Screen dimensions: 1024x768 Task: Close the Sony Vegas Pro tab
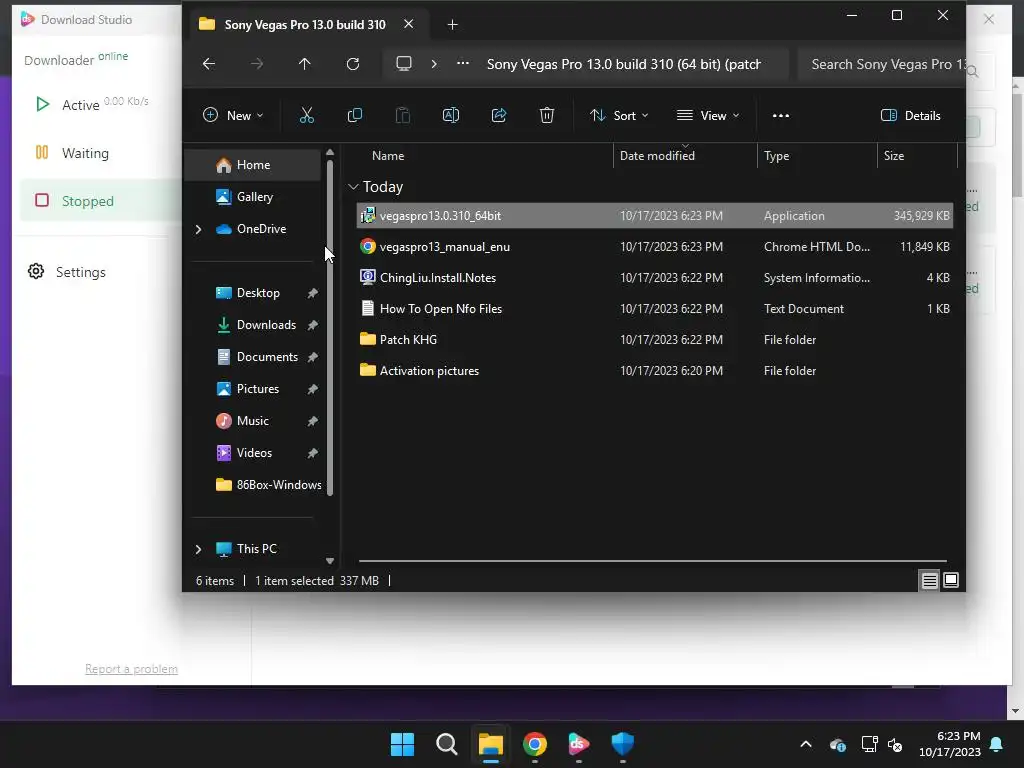coord(408,24)
